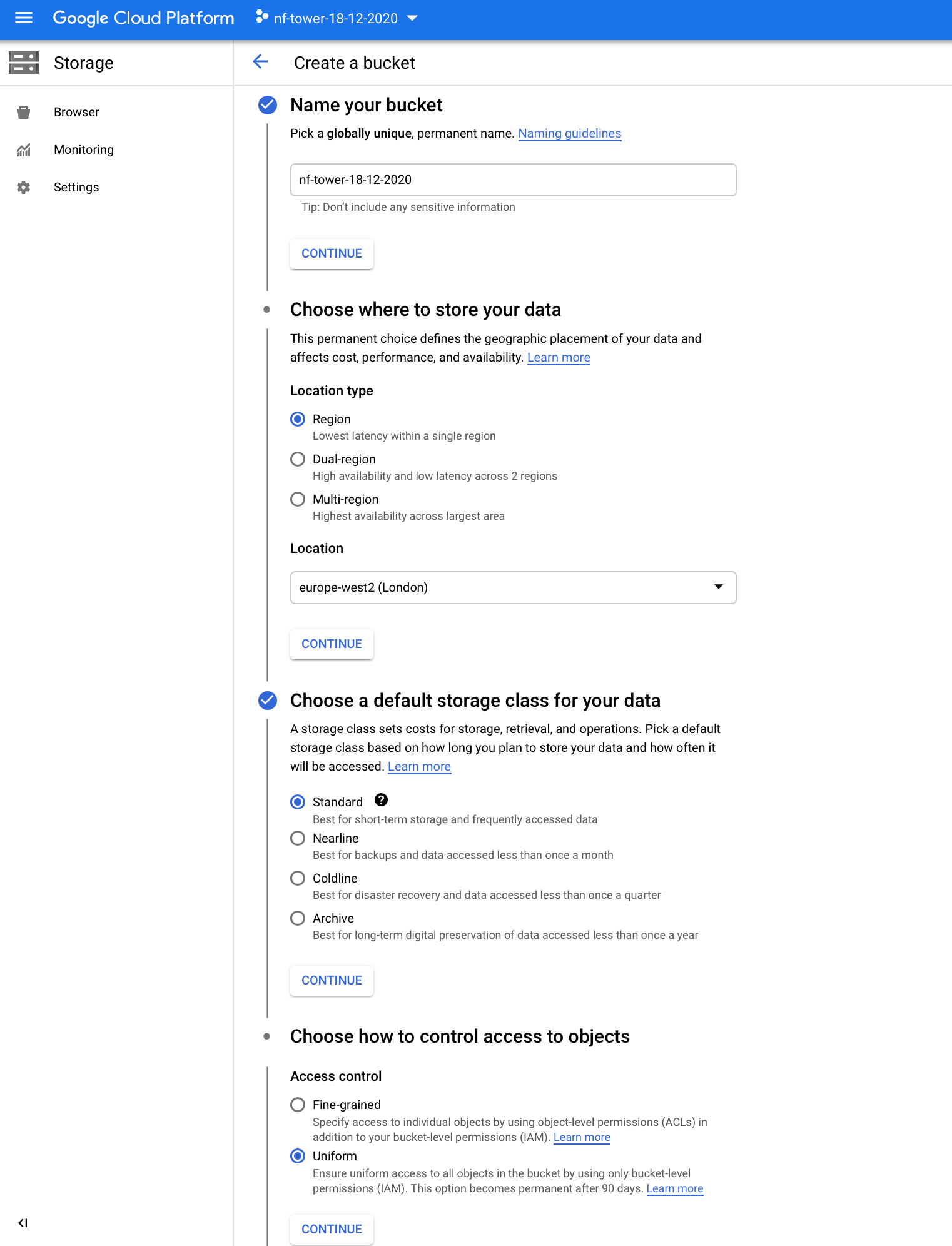Go to Settings in the Storage sidebar
Image resolution: width=952 pixels, height=1246 pixels.
click(76, 187)
